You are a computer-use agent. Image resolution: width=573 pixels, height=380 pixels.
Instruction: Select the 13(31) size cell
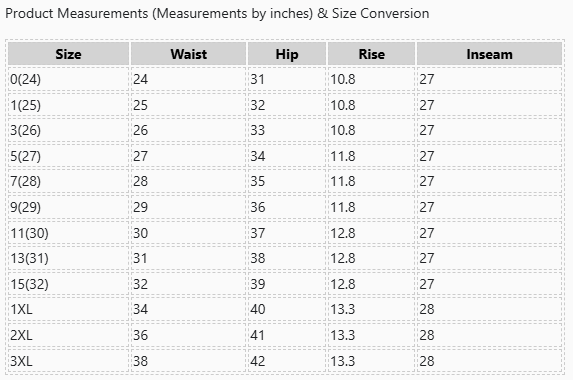69,258
